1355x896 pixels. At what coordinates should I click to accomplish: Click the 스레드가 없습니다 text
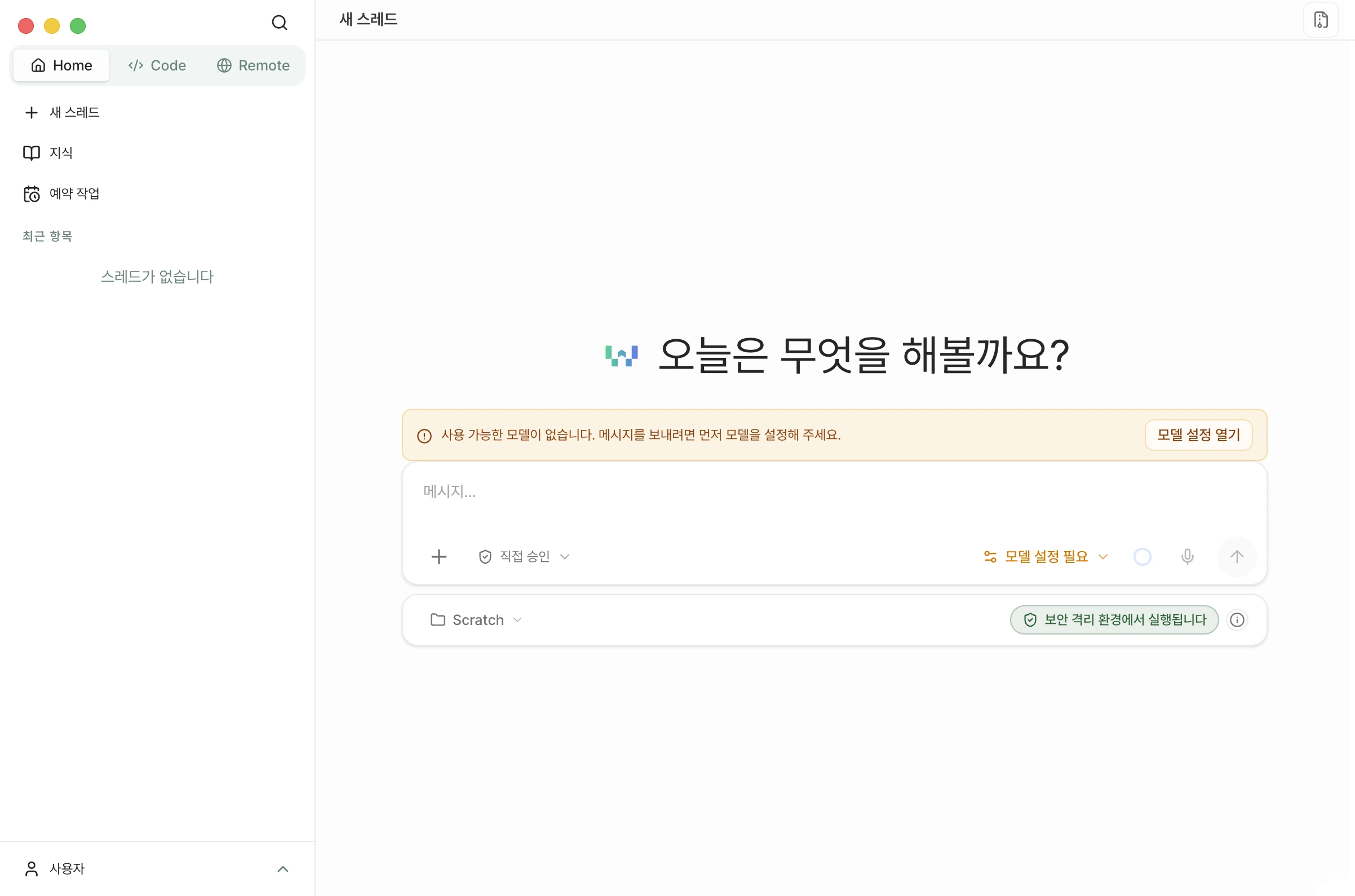pyautogui.click(x=157, y=277)
